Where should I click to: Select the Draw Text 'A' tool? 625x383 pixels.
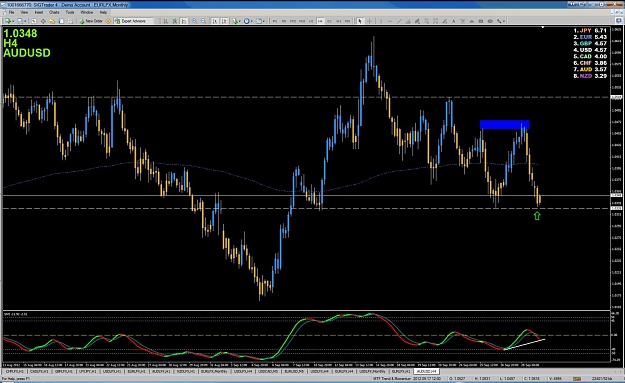click(454, 21)
